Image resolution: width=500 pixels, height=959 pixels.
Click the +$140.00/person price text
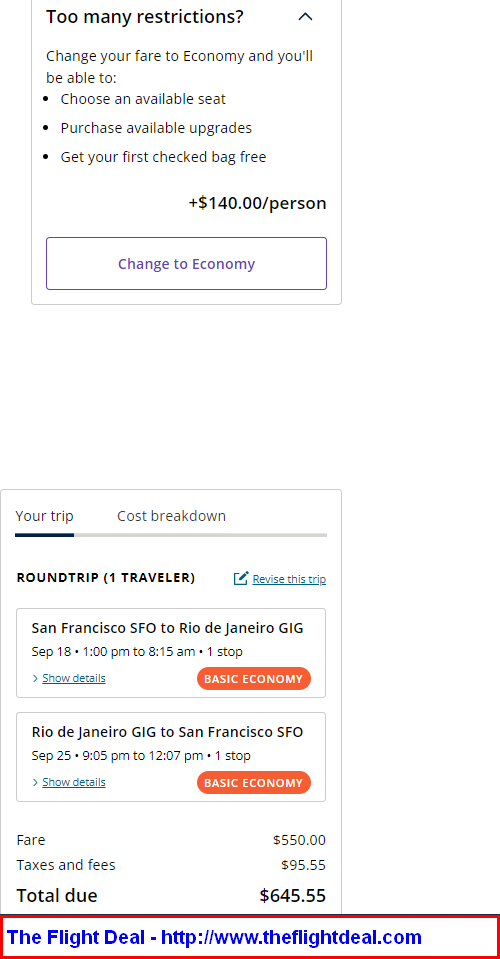(x=257, y=203)
